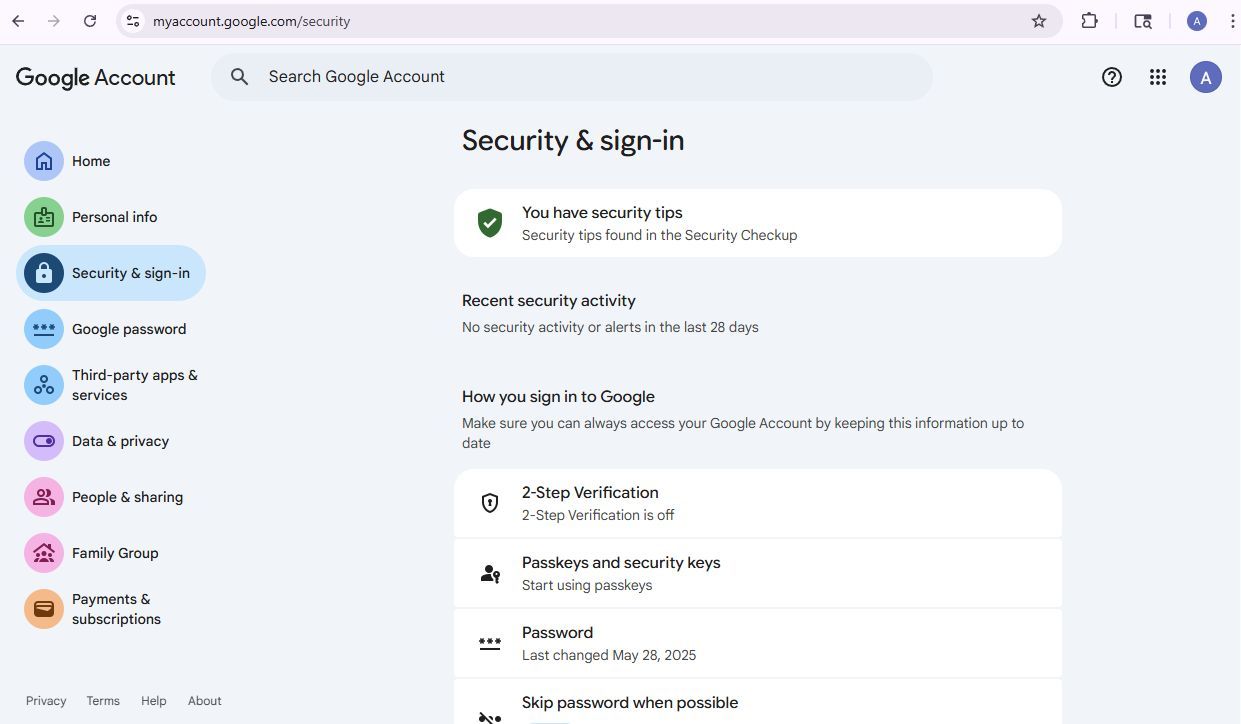Click the Recent security activity heading
The image size is (1241, 724).
[x=549, y=301]
